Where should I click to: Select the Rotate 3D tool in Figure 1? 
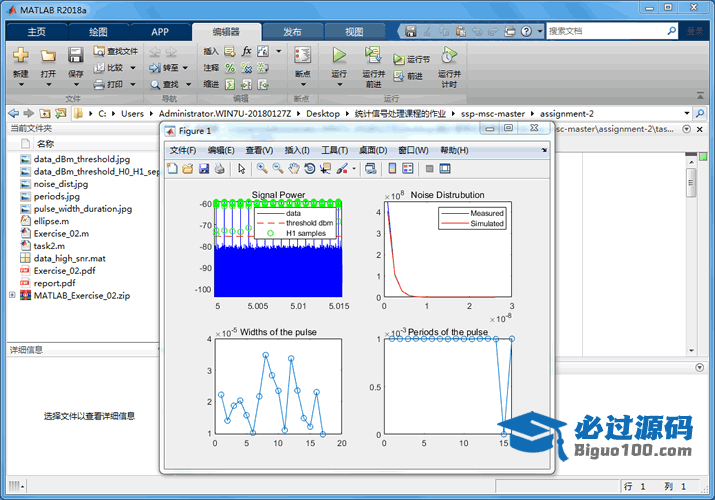(310, 169)
